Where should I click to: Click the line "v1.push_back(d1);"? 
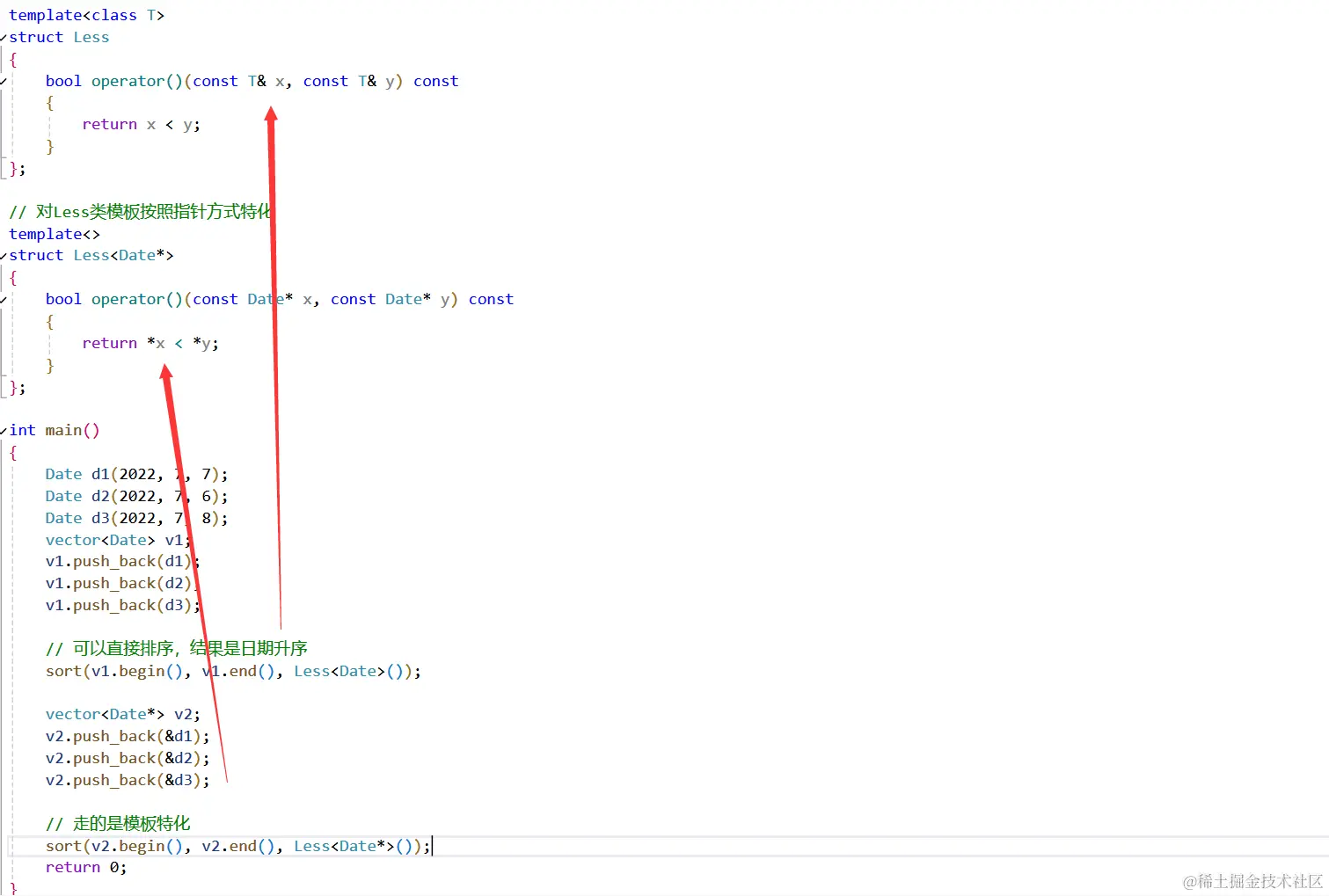point(123,561)
